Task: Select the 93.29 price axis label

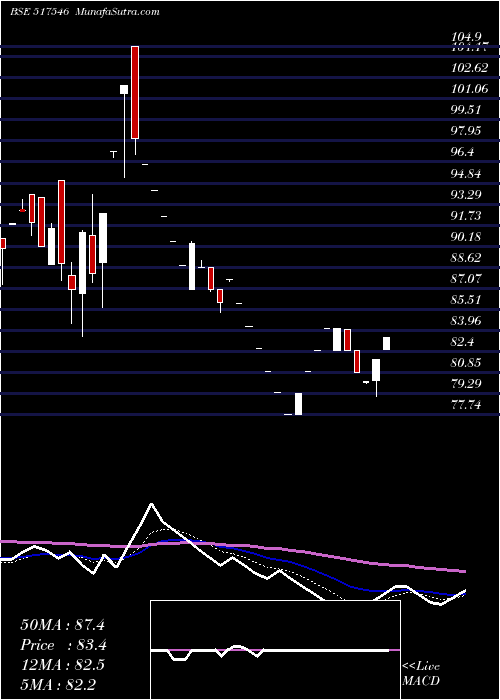Action: click(x=466, y=195)
